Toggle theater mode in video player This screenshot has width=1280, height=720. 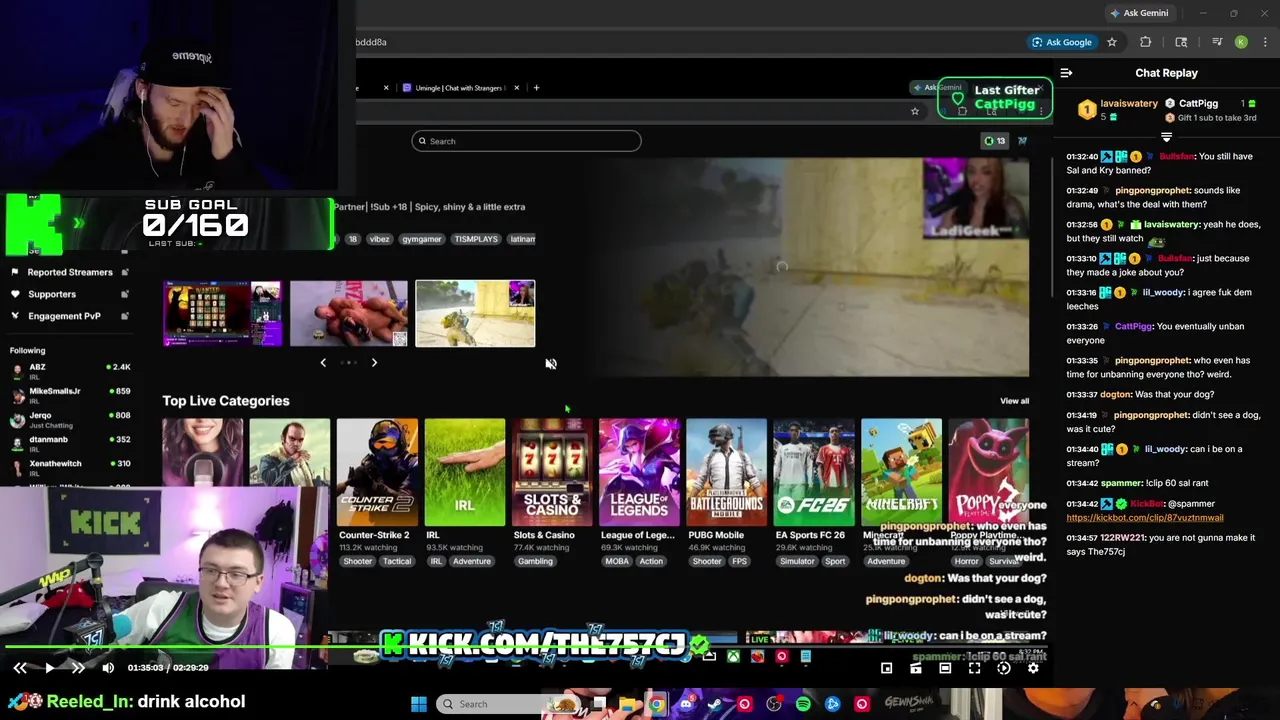pos(945,668)
